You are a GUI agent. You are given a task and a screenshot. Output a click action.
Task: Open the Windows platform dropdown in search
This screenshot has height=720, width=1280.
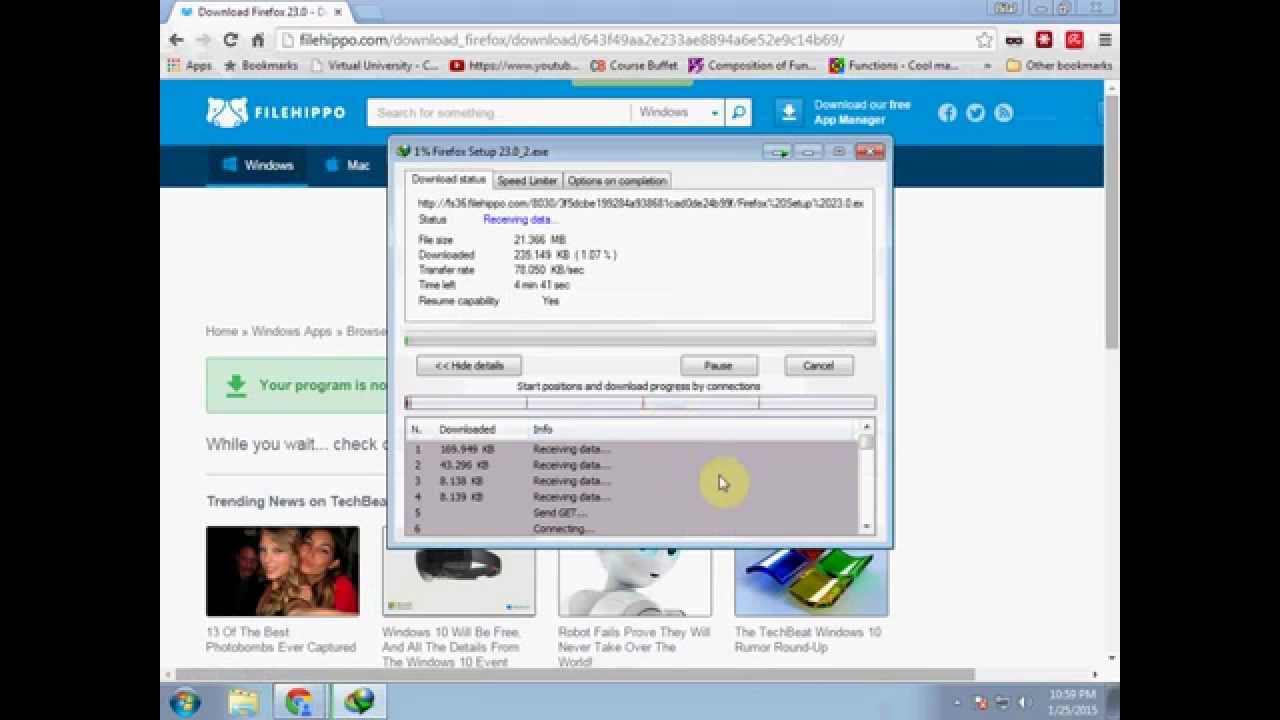pyautogui.click(x=677, y=112)
